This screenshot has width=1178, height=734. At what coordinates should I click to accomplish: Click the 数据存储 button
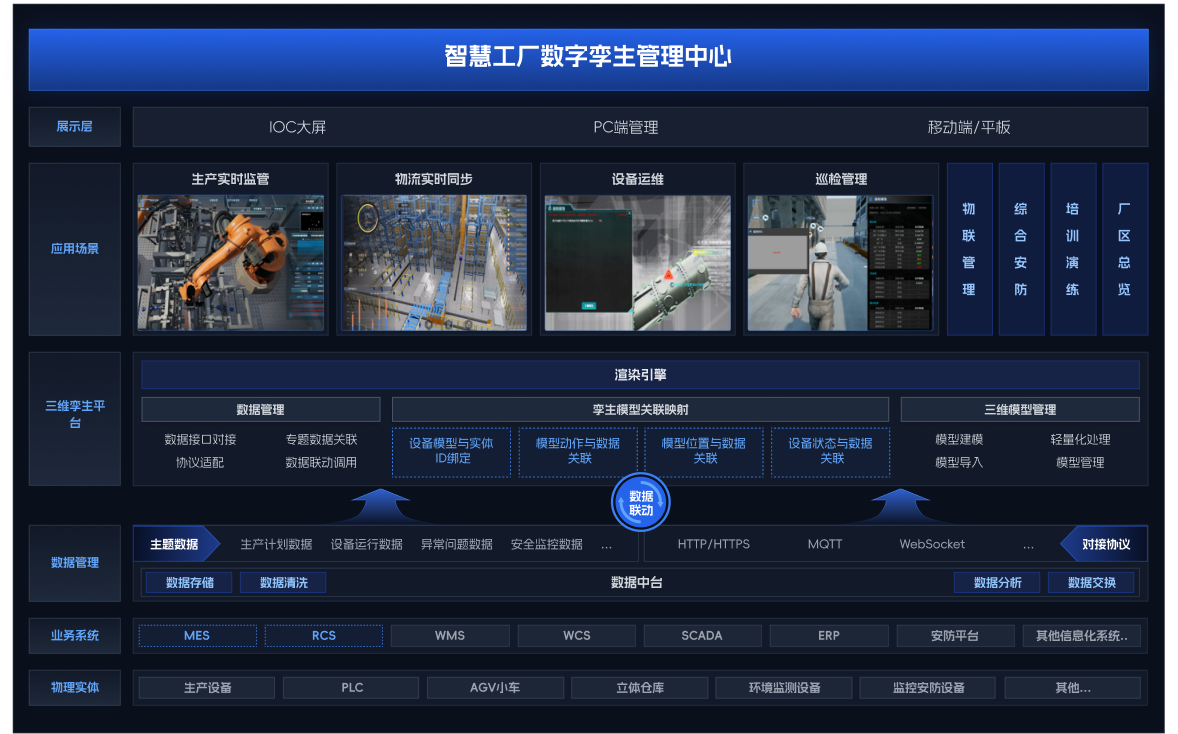(x=189, y=583)
